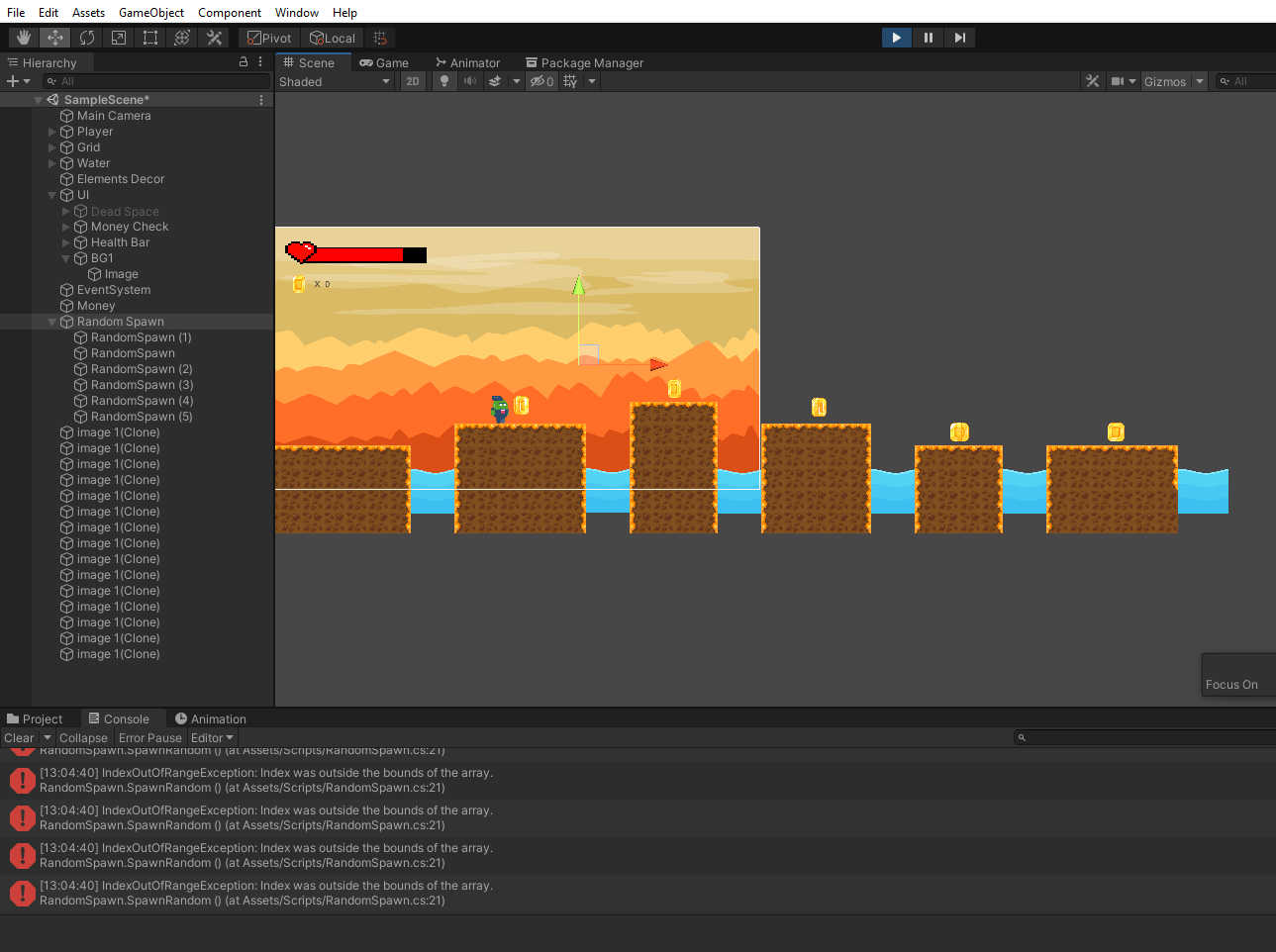Open the Assets menu

pyautogui.click(x=88, y=12)
